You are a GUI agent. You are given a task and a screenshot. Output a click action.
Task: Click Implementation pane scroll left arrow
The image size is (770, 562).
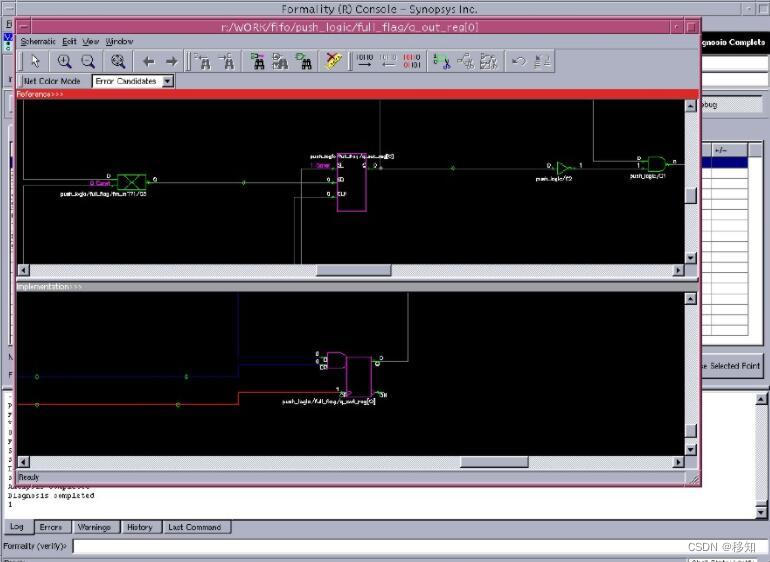coord(23,462)
